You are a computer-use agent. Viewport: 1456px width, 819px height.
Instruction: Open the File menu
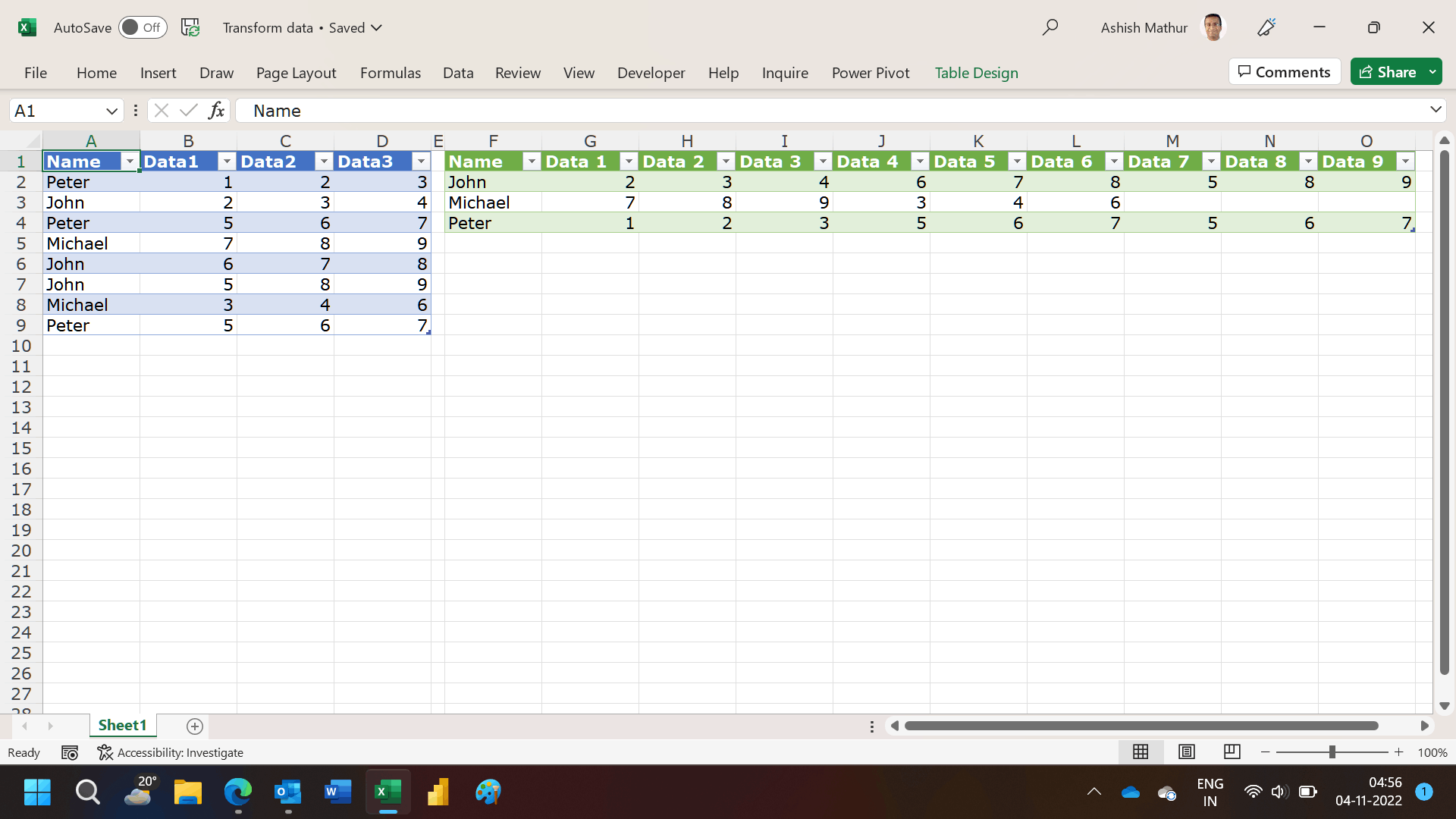[x=36, y=73]
